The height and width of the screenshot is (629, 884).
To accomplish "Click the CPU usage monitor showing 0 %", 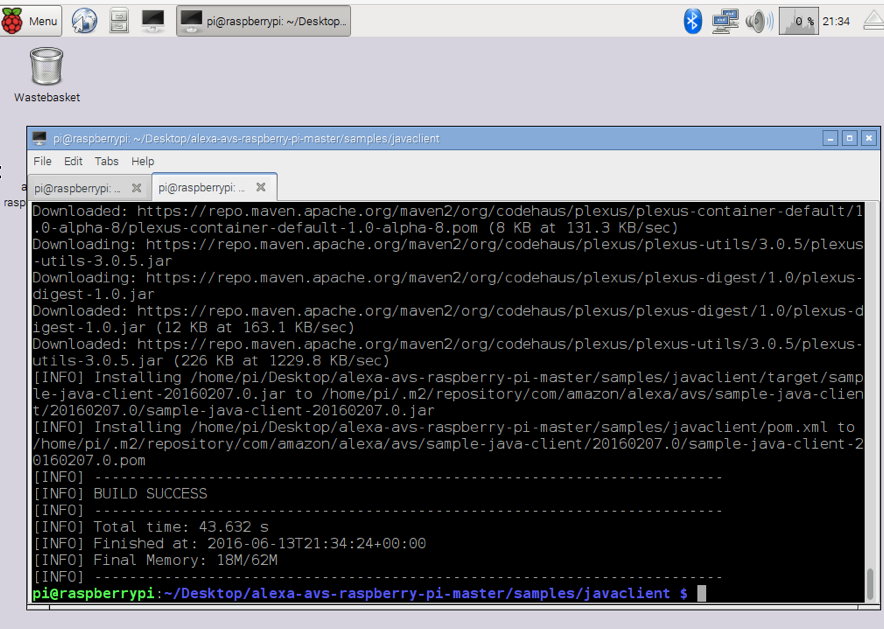I will (798, 21).
